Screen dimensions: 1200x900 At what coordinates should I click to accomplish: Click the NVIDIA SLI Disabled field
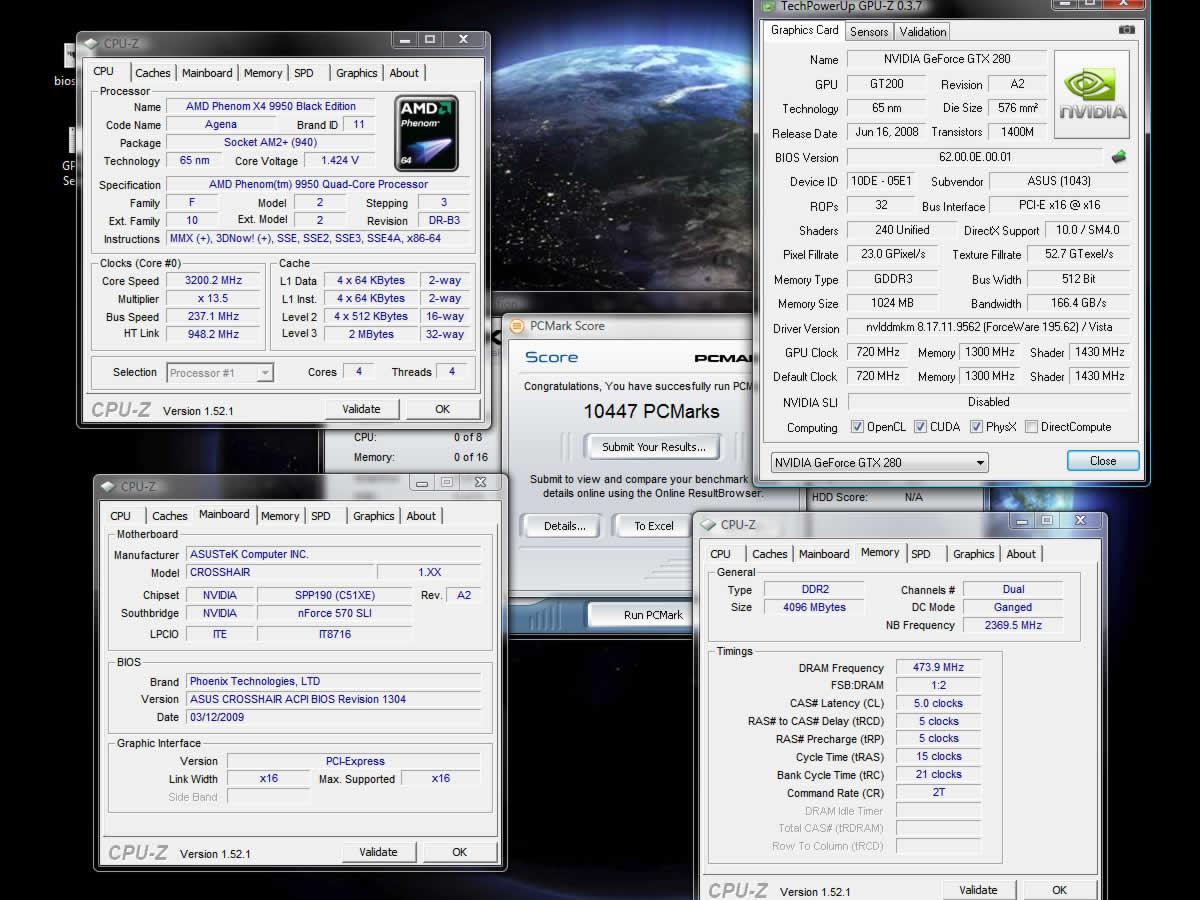(x=989, y=402)
